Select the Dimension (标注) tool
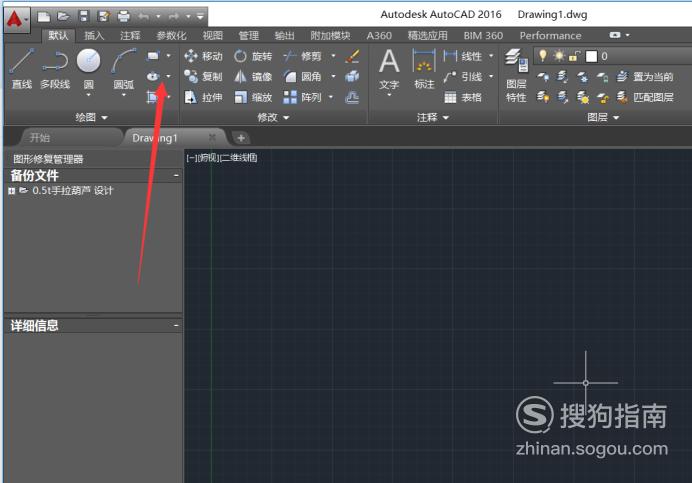 coord(424,69)
